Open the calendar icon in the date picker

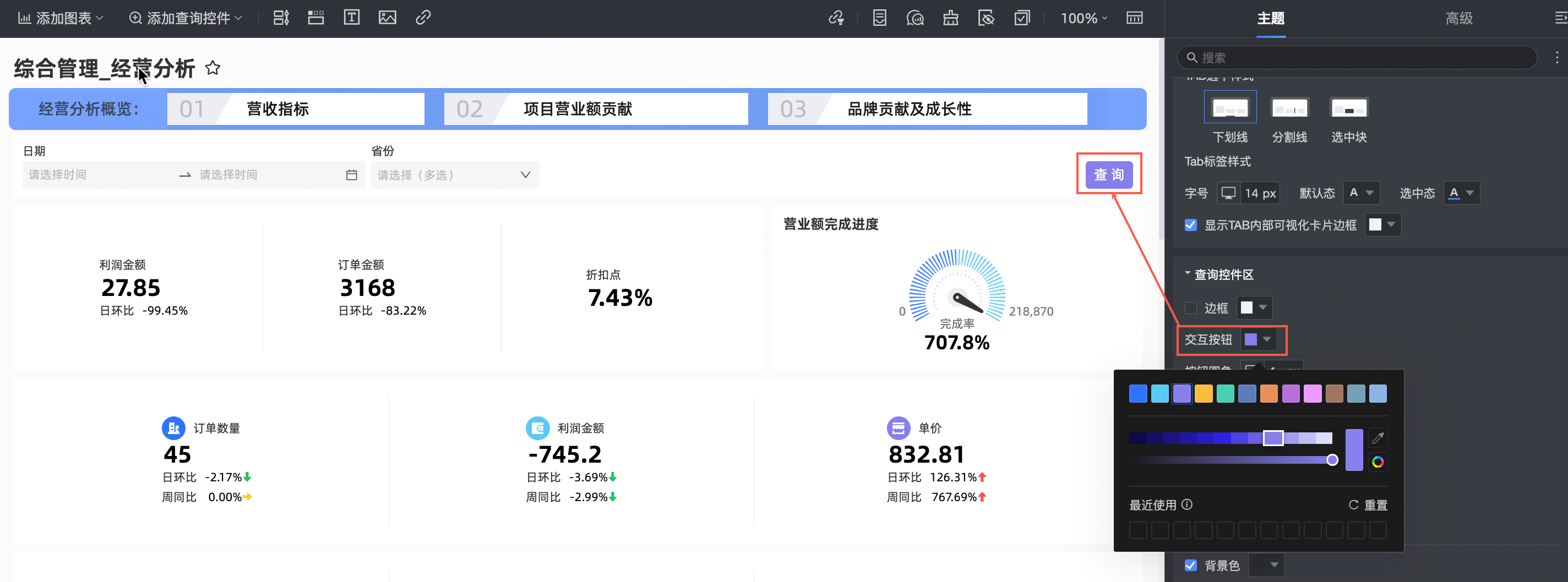[351, 175]
